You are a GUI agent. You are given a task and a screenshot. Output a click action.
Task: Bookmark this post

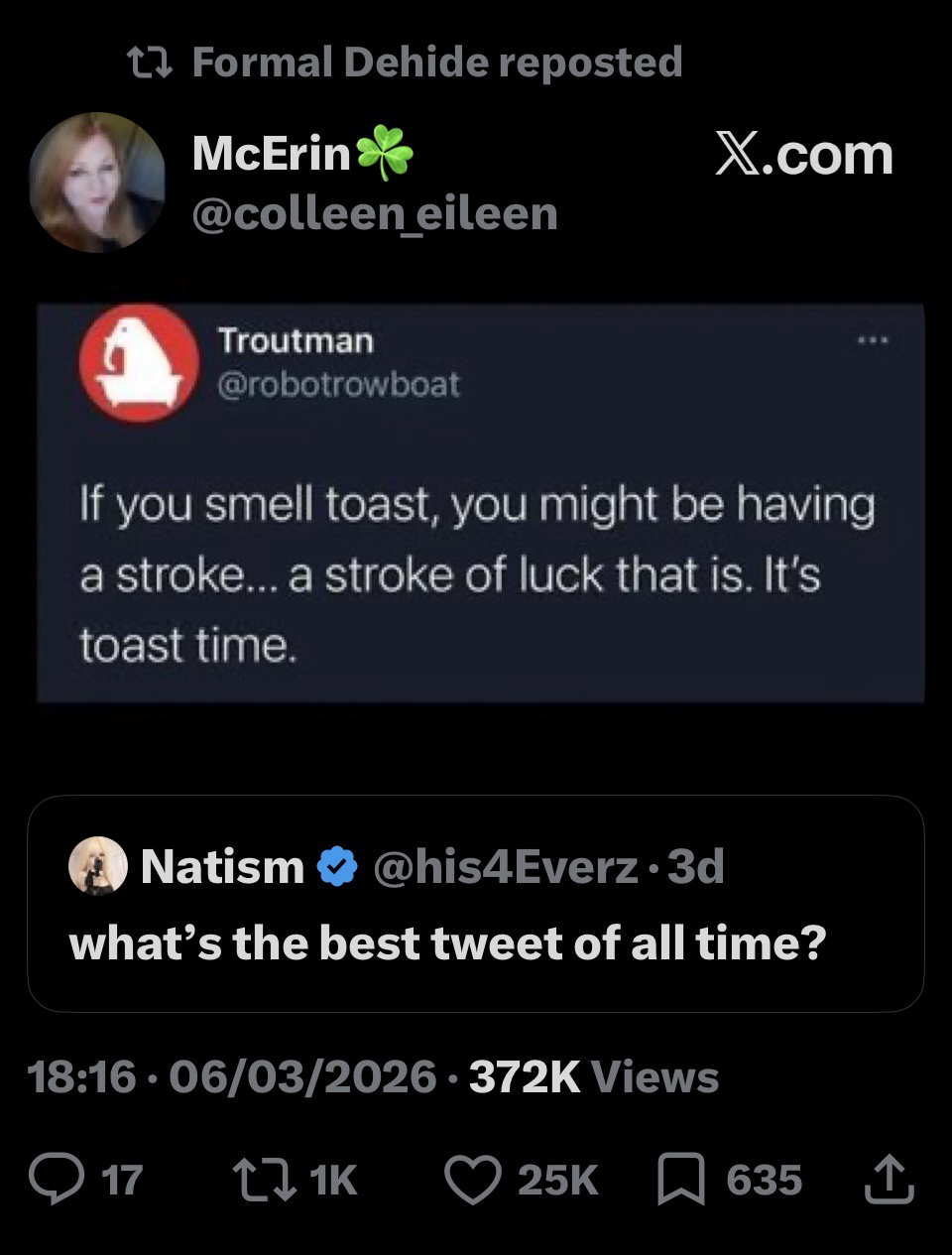pyautogui.click(x=681, y=1179)
